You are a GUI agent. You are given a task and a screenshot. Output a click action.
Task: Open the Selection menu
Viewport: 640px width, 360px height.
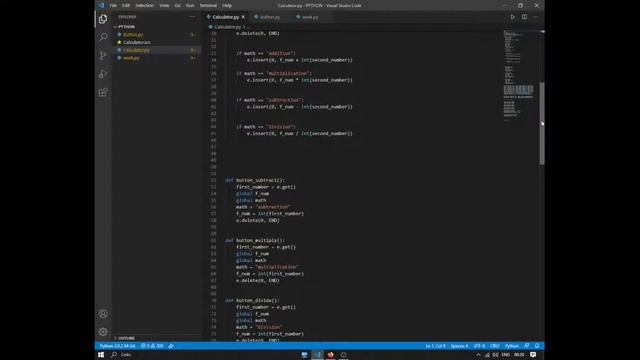click(144, 5)
